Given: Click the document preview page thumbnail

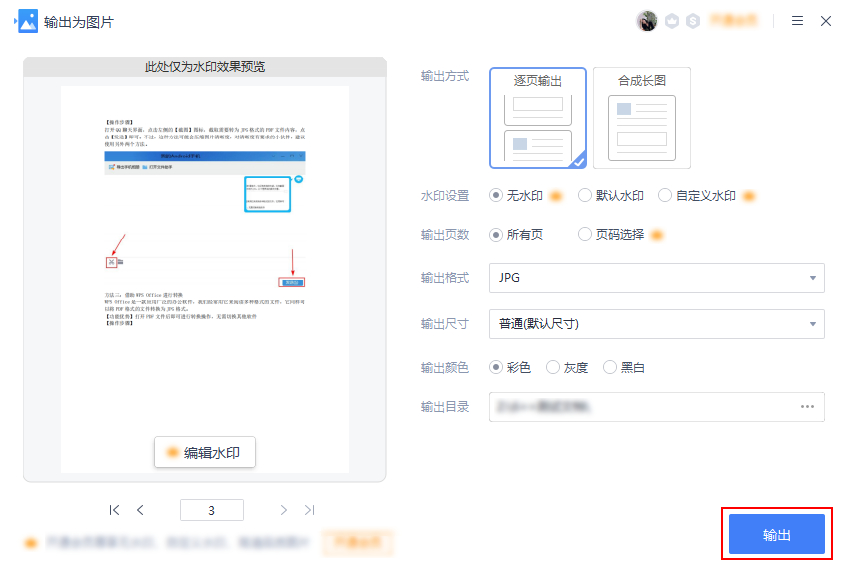Looking at the screenshot, I should point(205,279).
